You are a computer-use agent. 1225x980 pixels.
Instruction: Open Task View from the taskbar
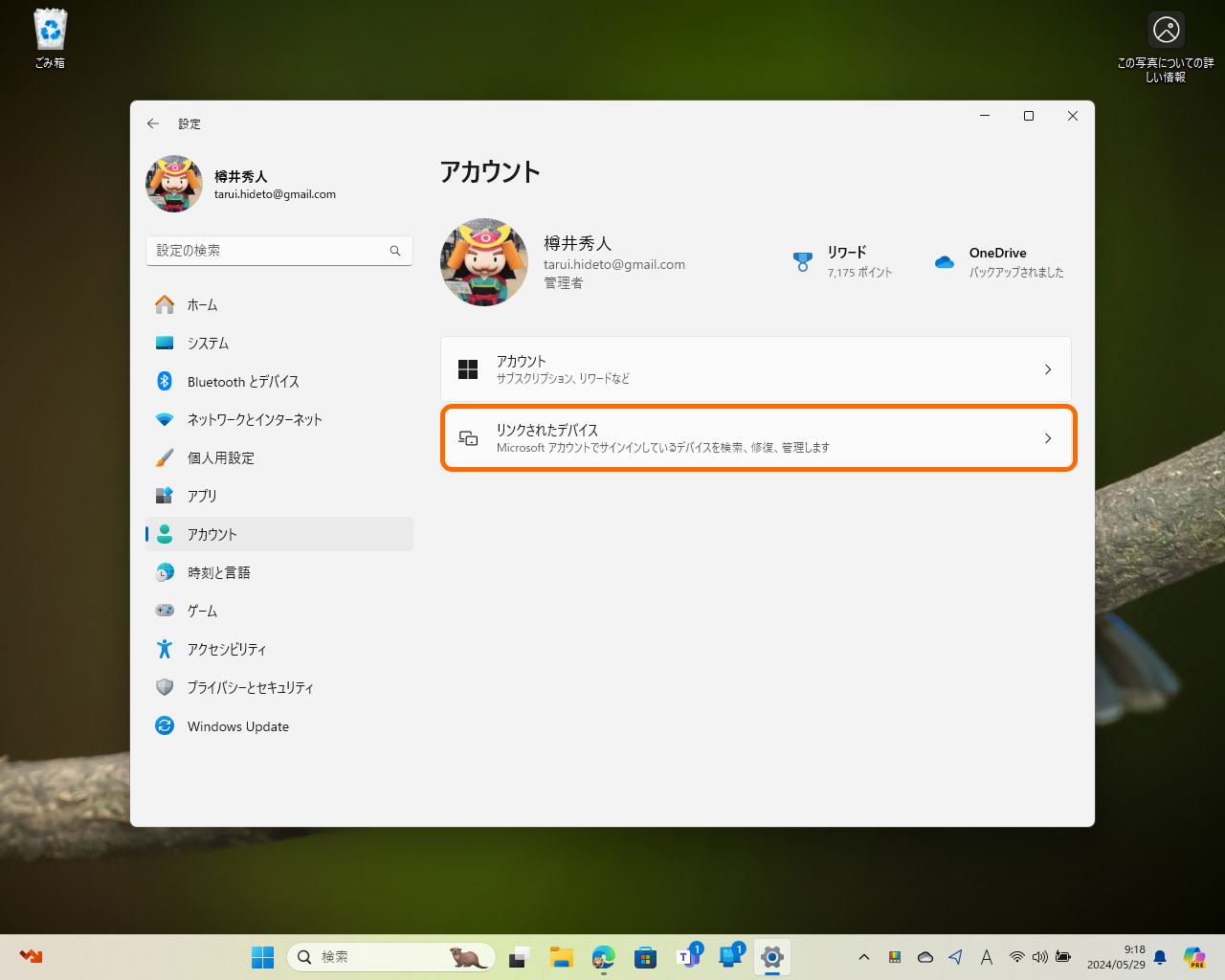click(x=520, y=957)
